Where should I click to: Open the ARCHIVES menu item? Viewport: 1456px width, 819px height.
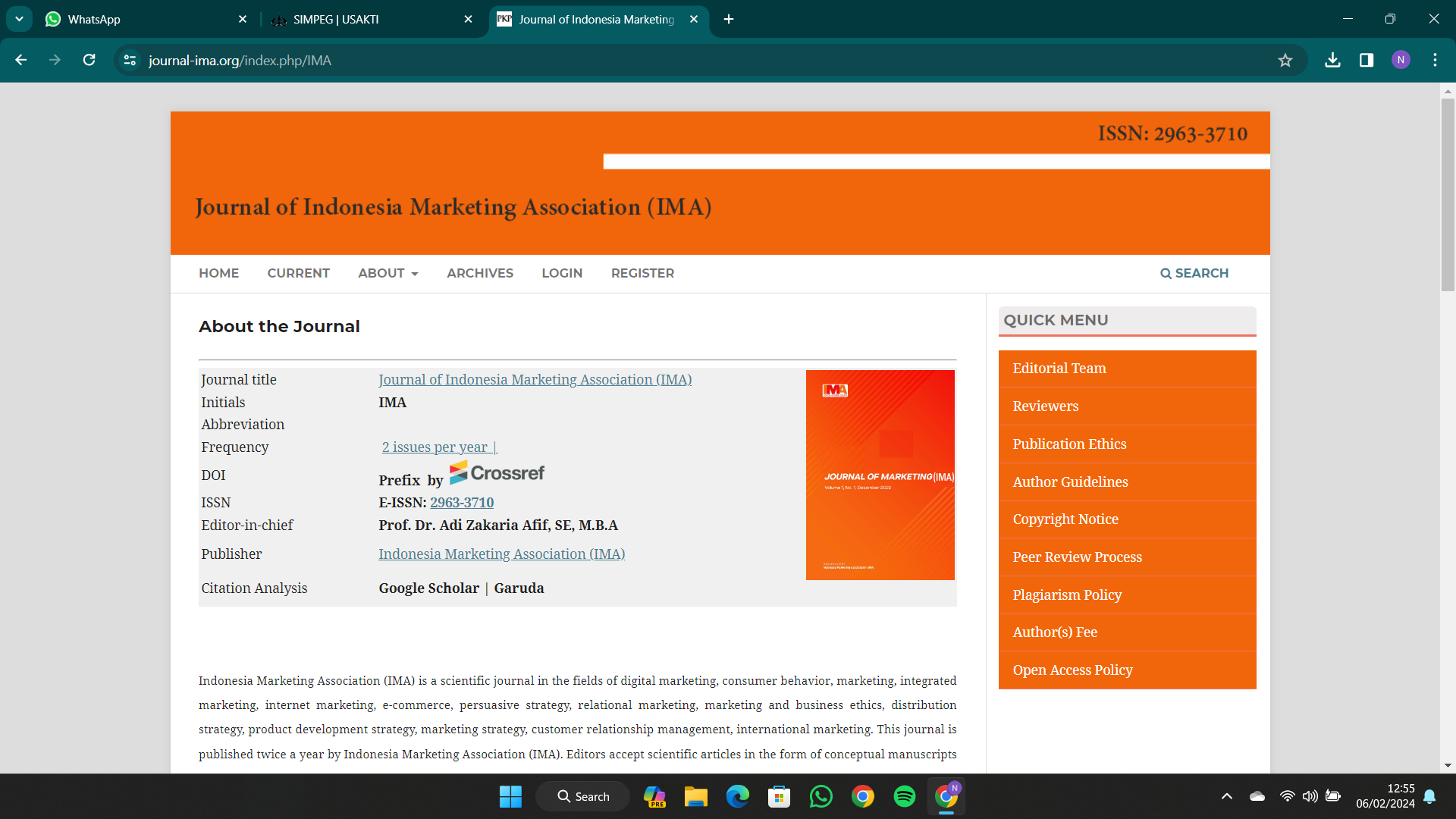tap(480, 273)
